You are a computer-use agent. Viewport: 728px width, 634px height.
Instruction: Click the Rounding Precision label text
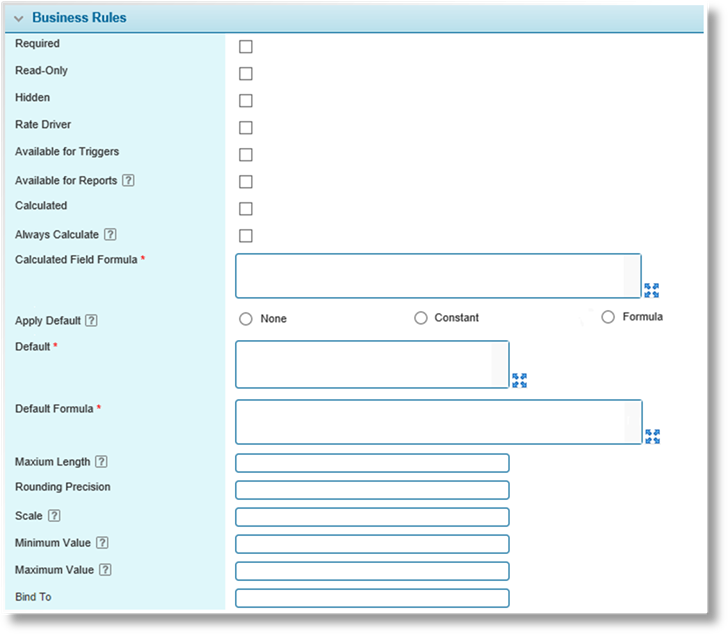click(63, 487)
